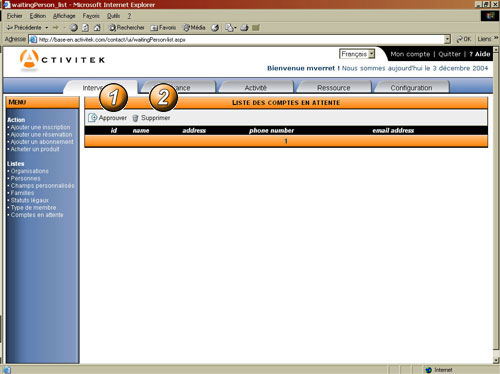The width and height of the screenshot is (500, 374).
Task: Click the id column header
Action: (x=114, y=130)
